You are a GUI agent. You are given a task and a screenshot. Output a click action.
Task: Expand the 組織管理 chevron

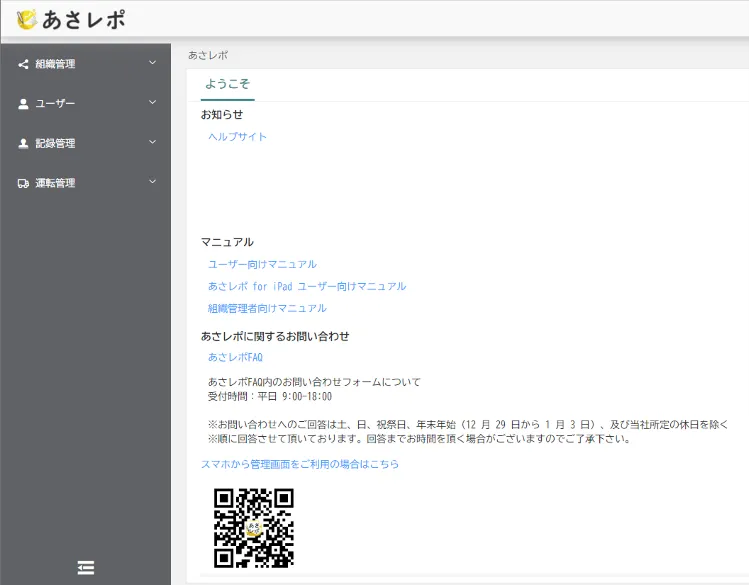(x=152, y=63)
